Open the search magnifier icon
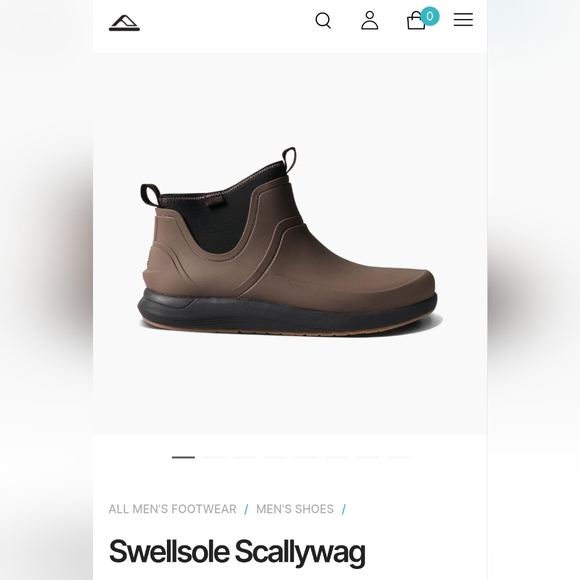580x580 pixels. [x=323, y=20]
